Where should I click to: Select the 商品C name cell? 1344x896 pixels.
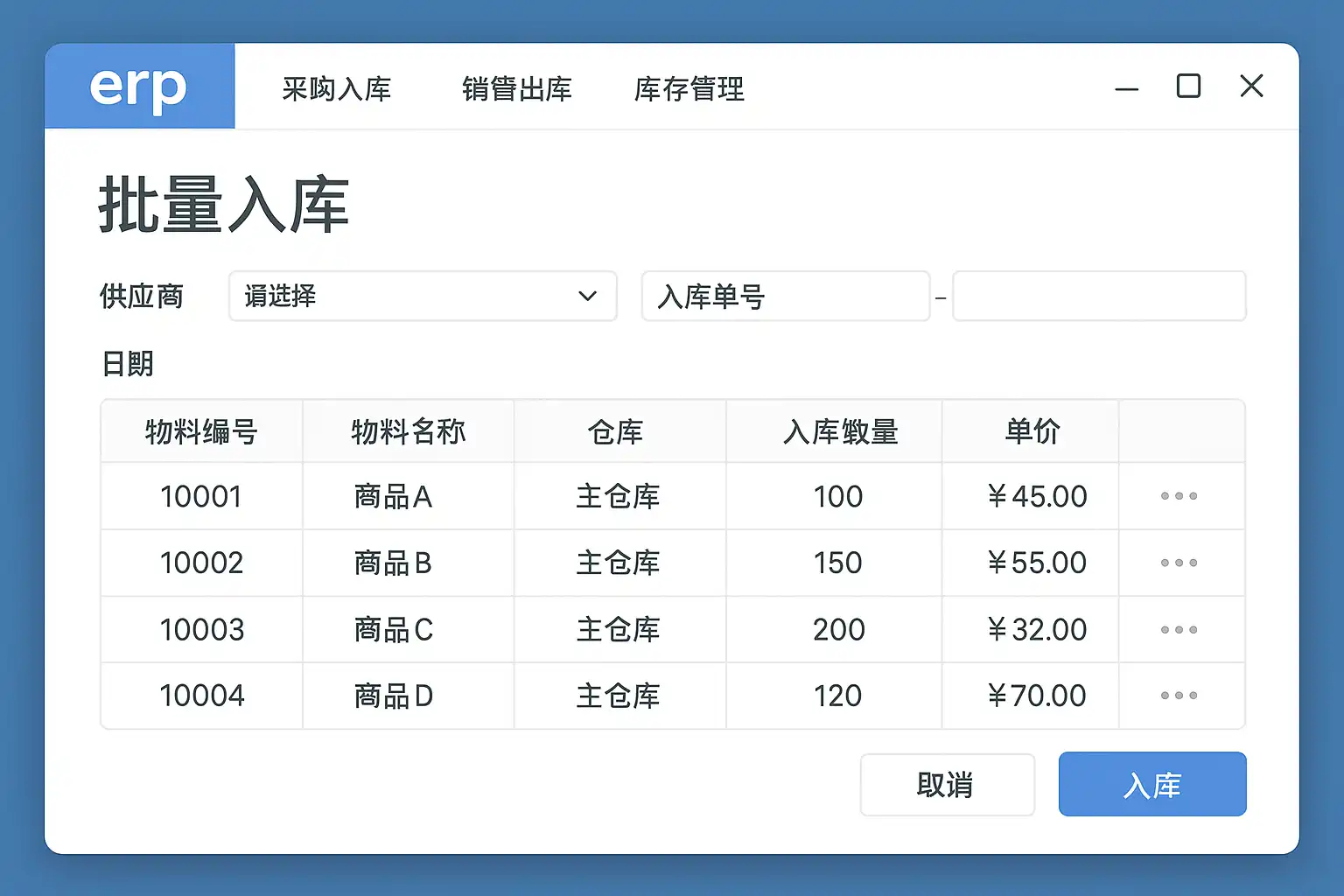[x=394, y=630]
